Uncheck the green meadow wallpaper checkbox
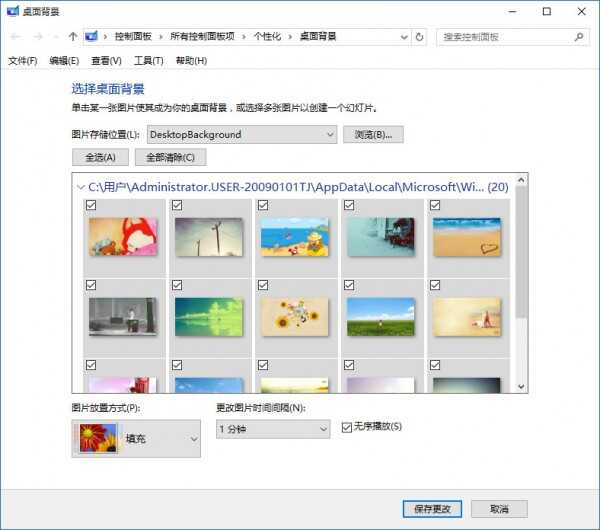Viewport: 600px width, 530px height. (x=348, y=285)
